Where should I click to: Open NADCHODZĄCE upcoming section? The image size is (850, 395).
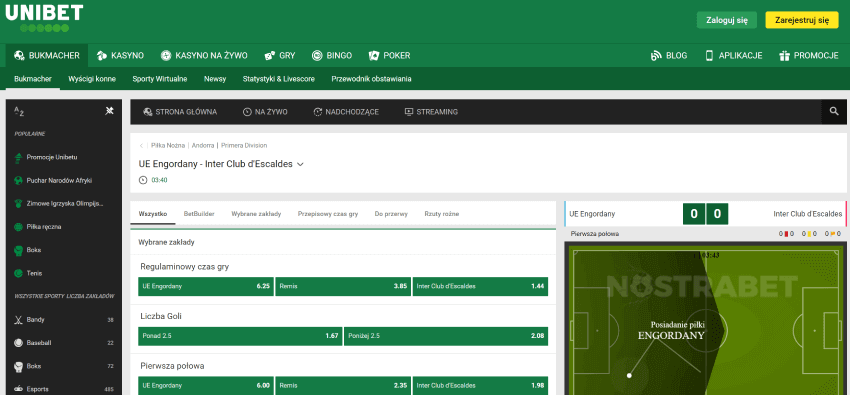click(x=346, y=112)
